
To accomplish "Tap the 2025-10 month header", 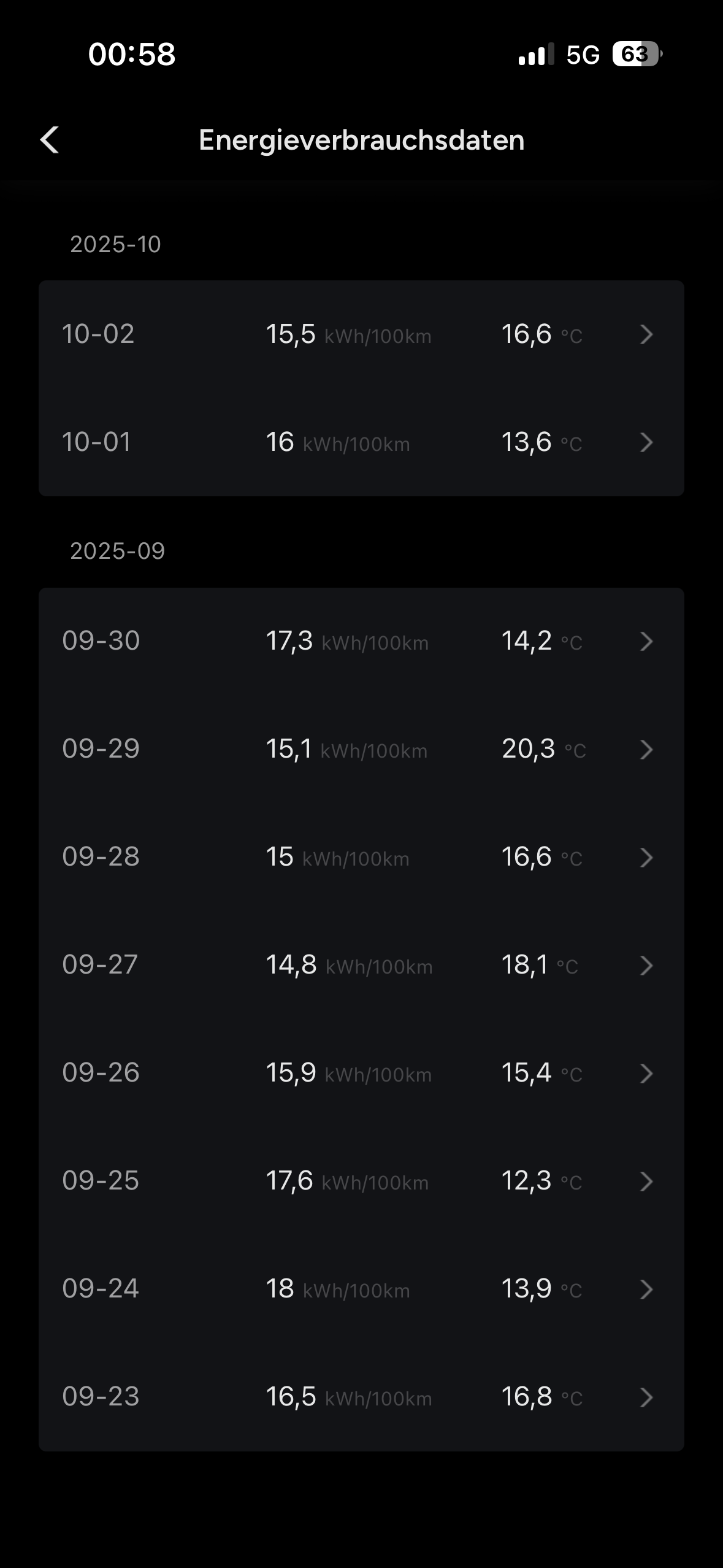I will (115, 244).
